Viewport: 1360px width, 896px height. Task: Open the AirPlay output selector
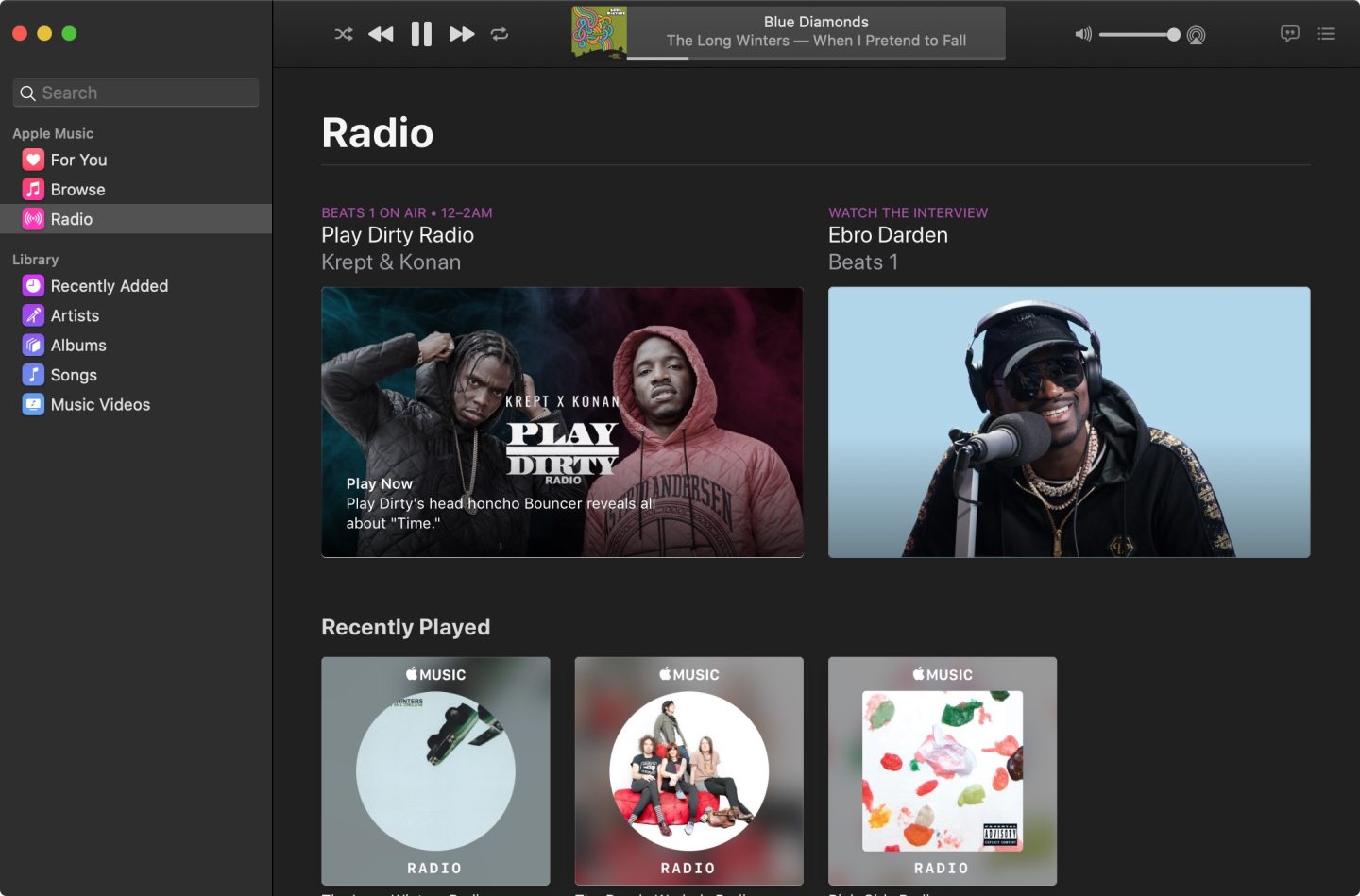pos(1196,35)
